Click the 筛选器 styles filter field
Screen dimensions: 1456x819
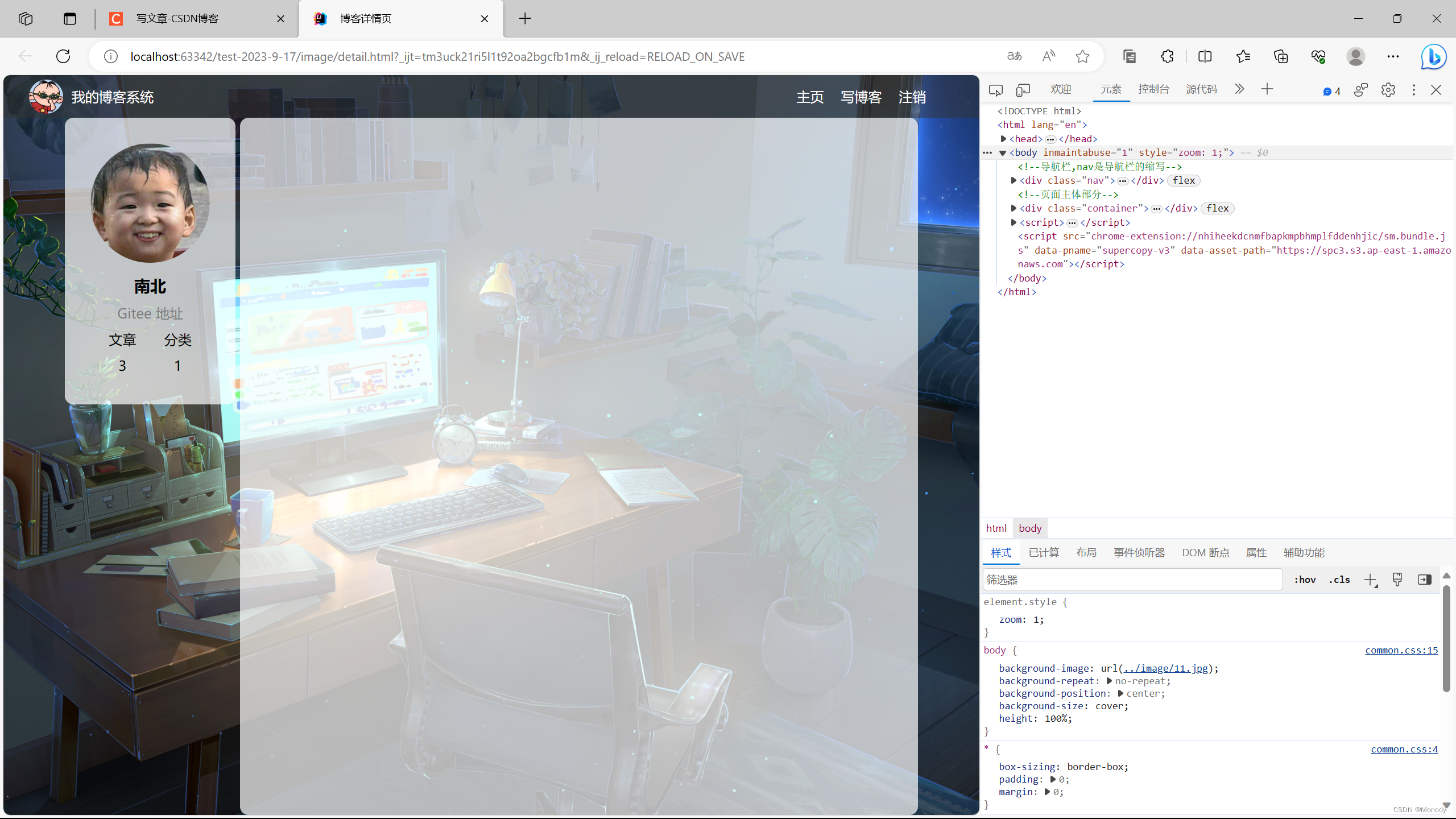(1132, 580)
